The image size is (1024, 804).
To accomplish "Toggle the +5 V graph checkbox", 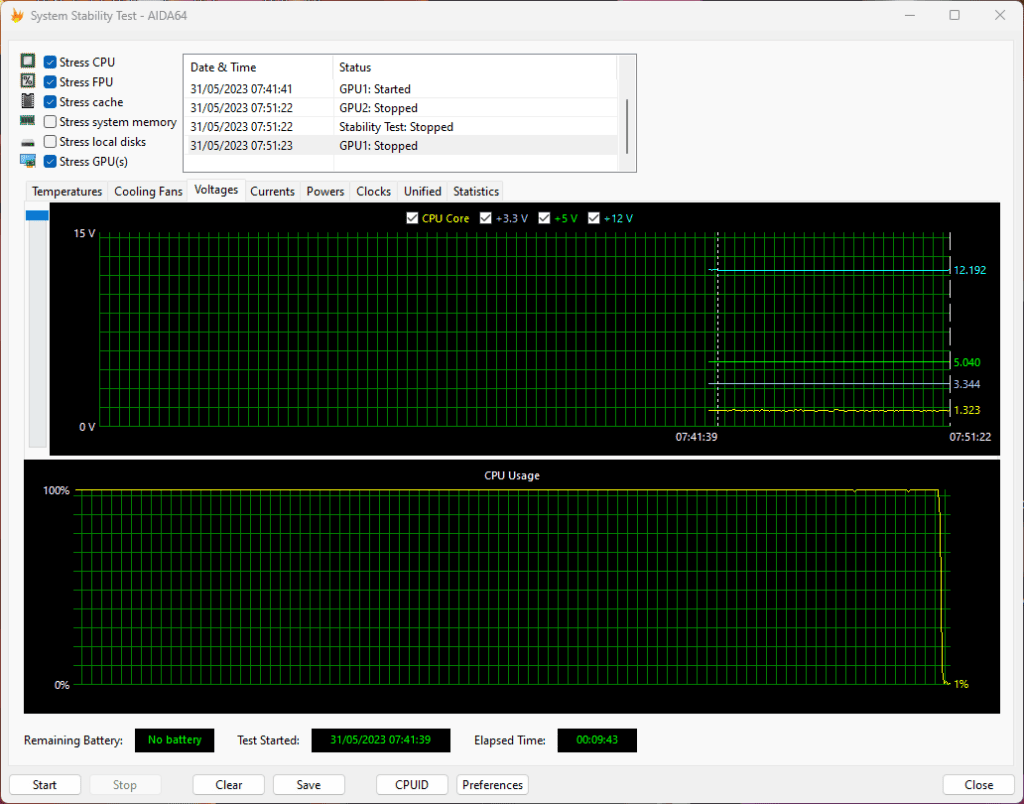I will point(544,218).
